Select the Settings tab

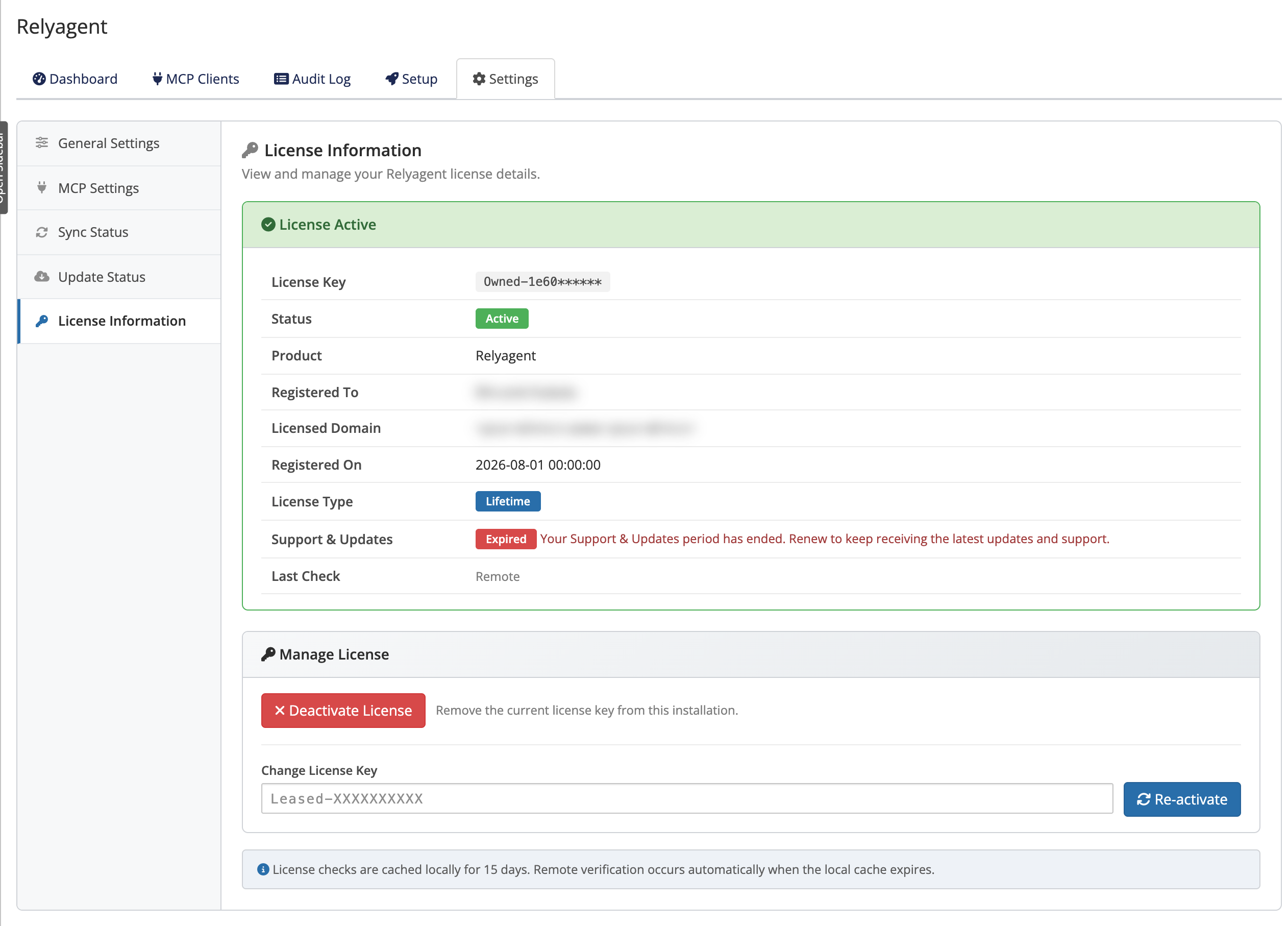[505, 79]
